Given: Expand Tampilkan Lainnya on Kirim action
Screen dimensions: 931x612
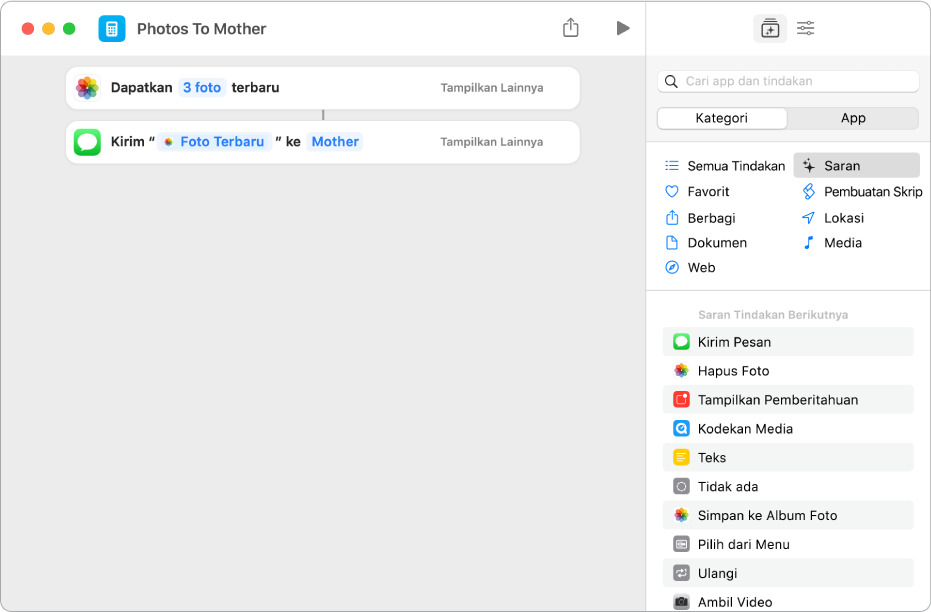Looking at the screenshot, I should click(x=492, y=142).
